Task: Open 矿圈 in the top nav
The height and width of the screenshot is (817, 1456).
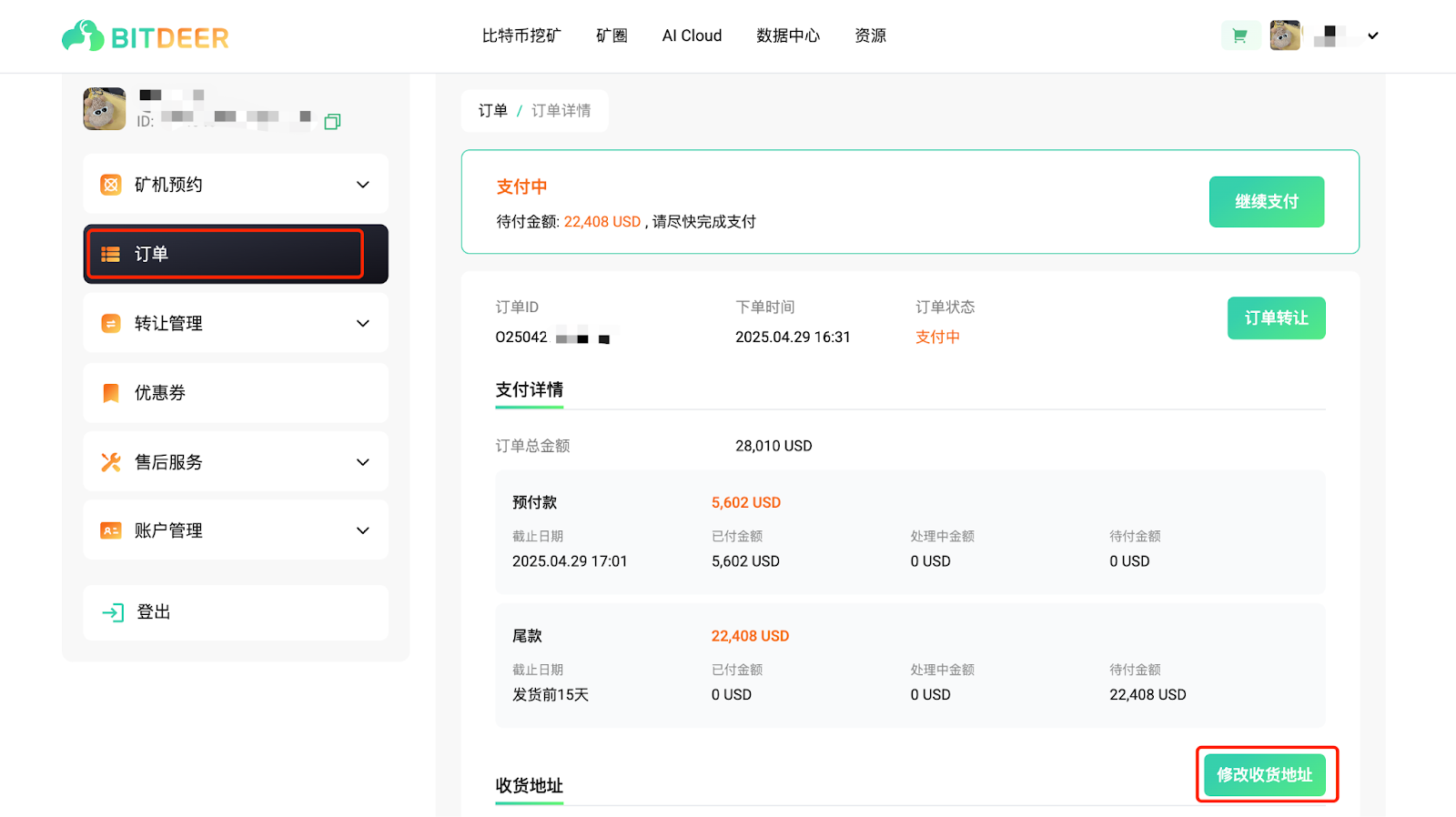Action: (612, 35)
